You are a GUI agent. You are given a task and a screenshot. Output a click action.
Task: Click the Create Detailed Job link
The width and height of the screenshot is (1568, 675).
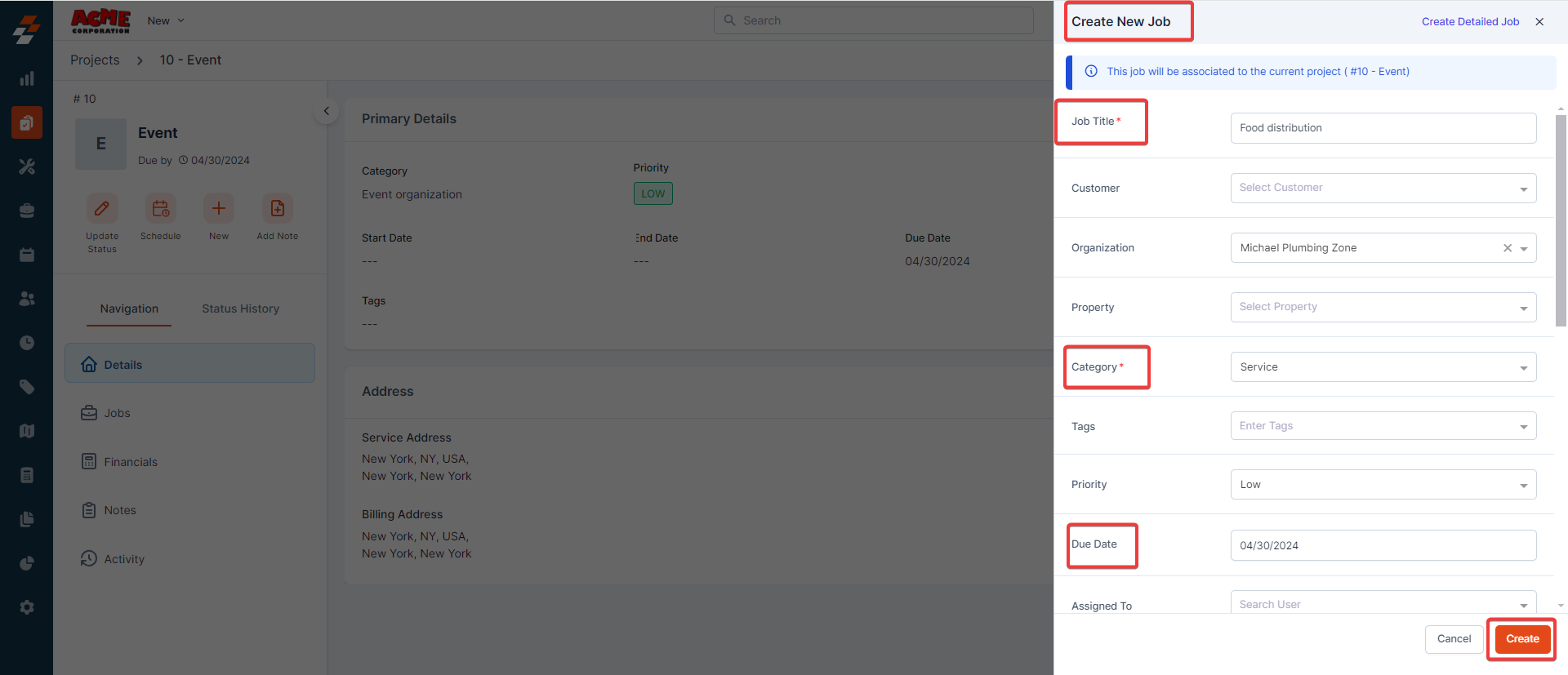(x=1470, y=22)
